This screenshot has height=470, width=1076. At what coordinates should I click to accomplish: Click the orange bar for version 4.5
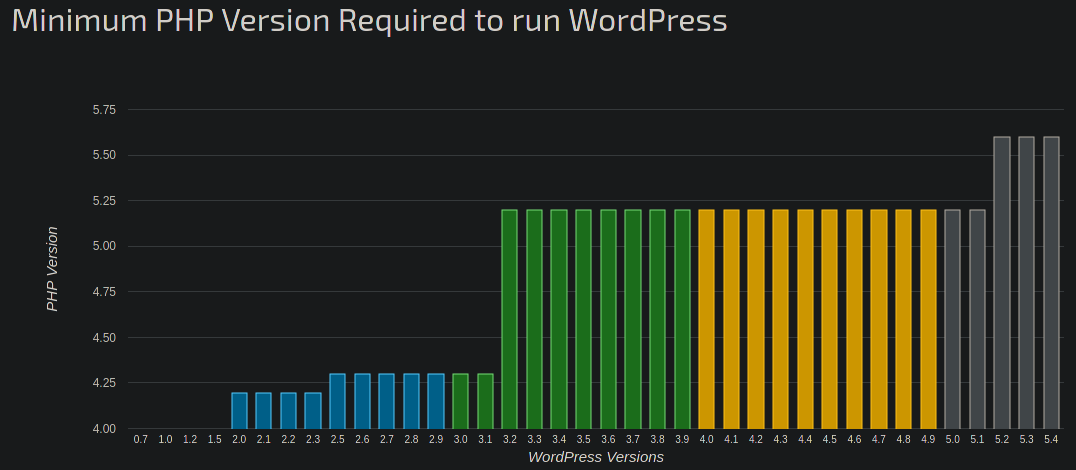830,319
